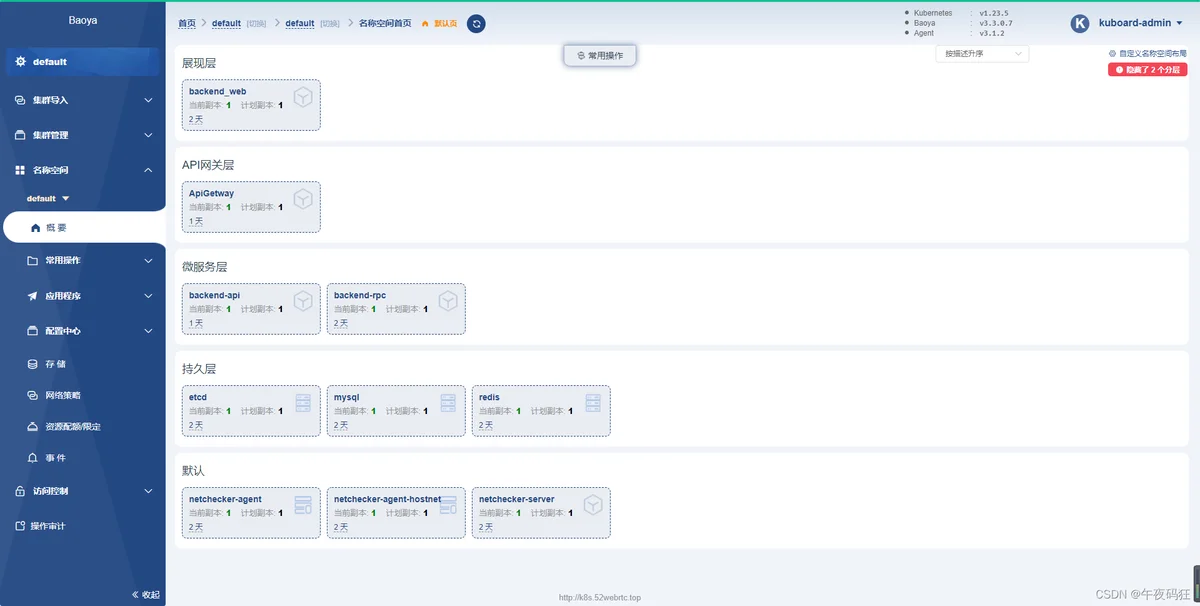Click the cube icon on backend-rpc card
The height and width of the screenshot is (606, 1200).
click(448, 301)
